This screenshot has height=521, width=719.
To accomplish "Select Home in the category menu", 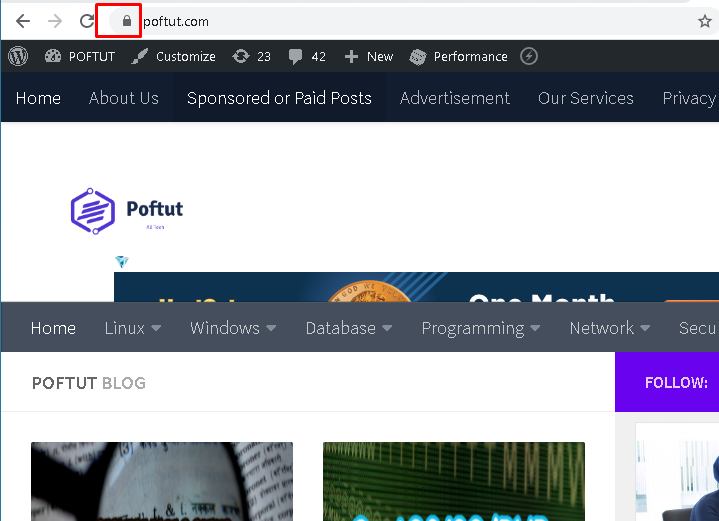I will (53, 328).
